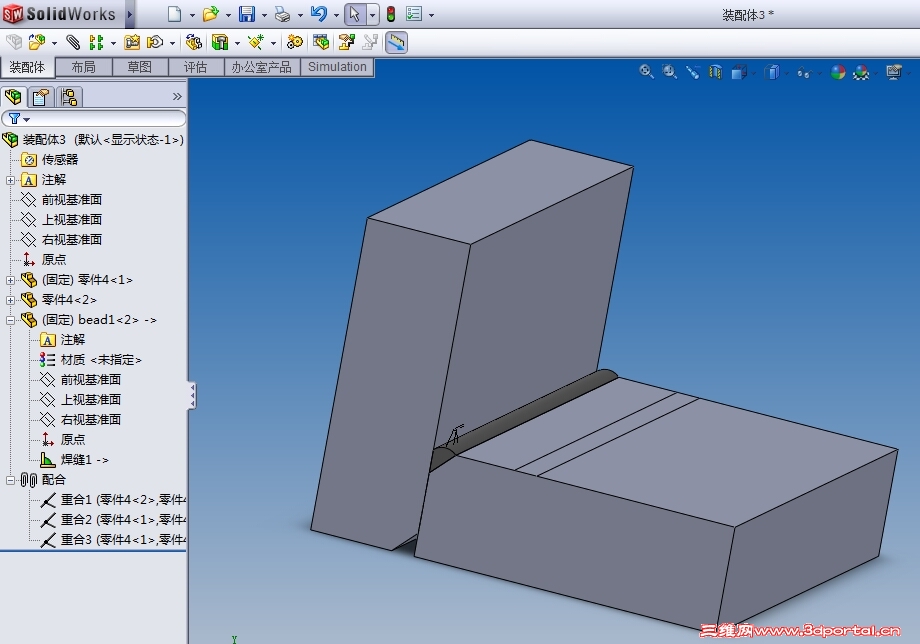Click the Hide/Show Items glasses icon
The width and height of the screenshot is (920, 644).
point(804,72)
